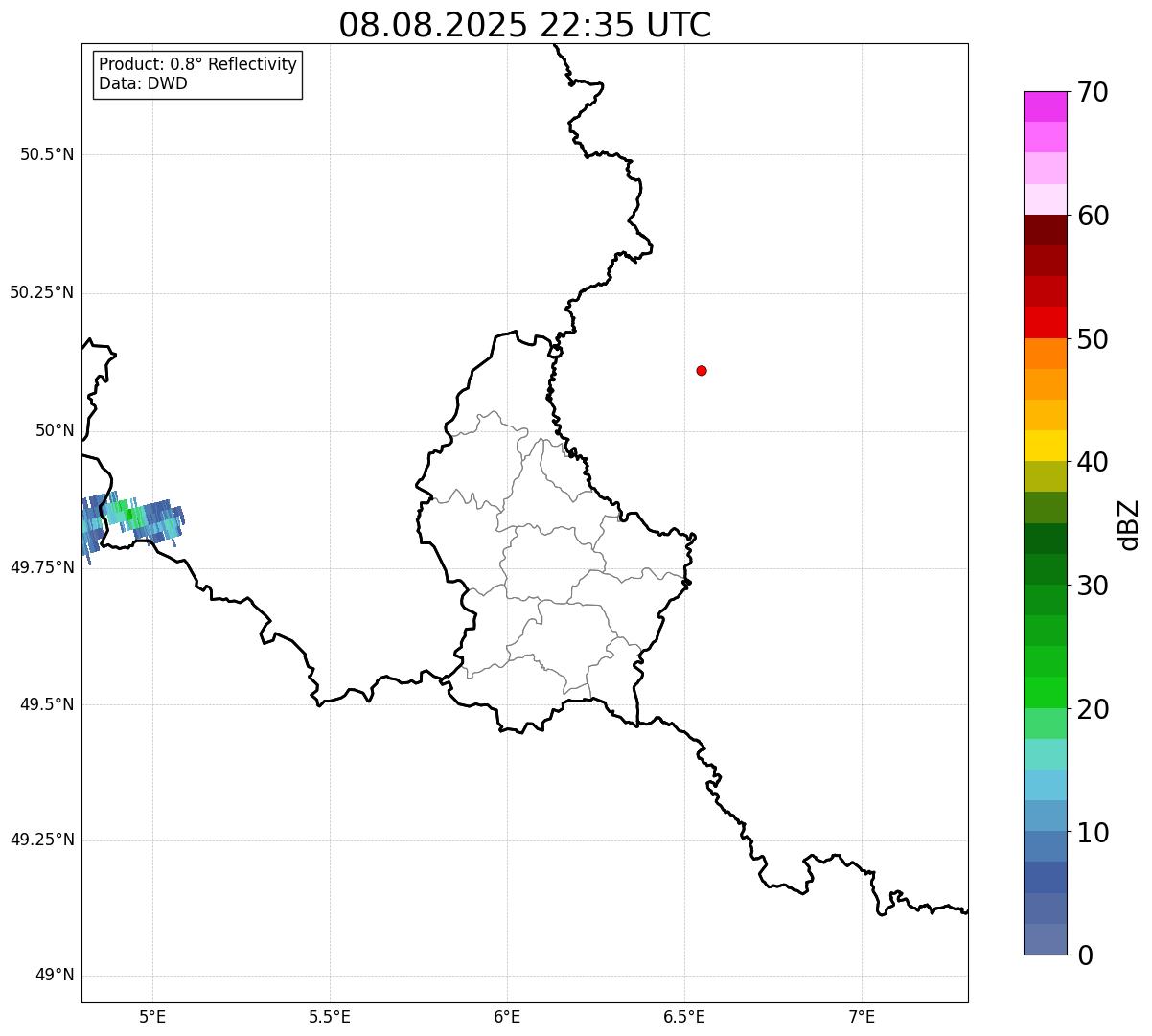Click the dBZ colorbar axis label
The height and width of the screenshot is (1036, 1152).
tap(1130, 523)
